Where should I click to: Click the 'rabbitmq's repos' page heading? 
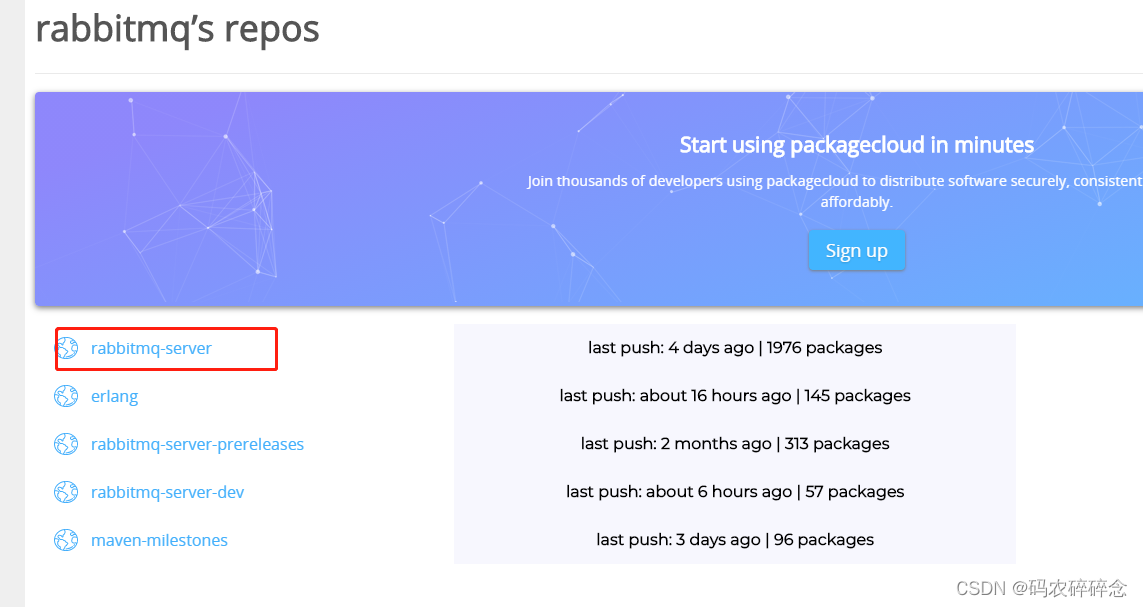[177, 30]
